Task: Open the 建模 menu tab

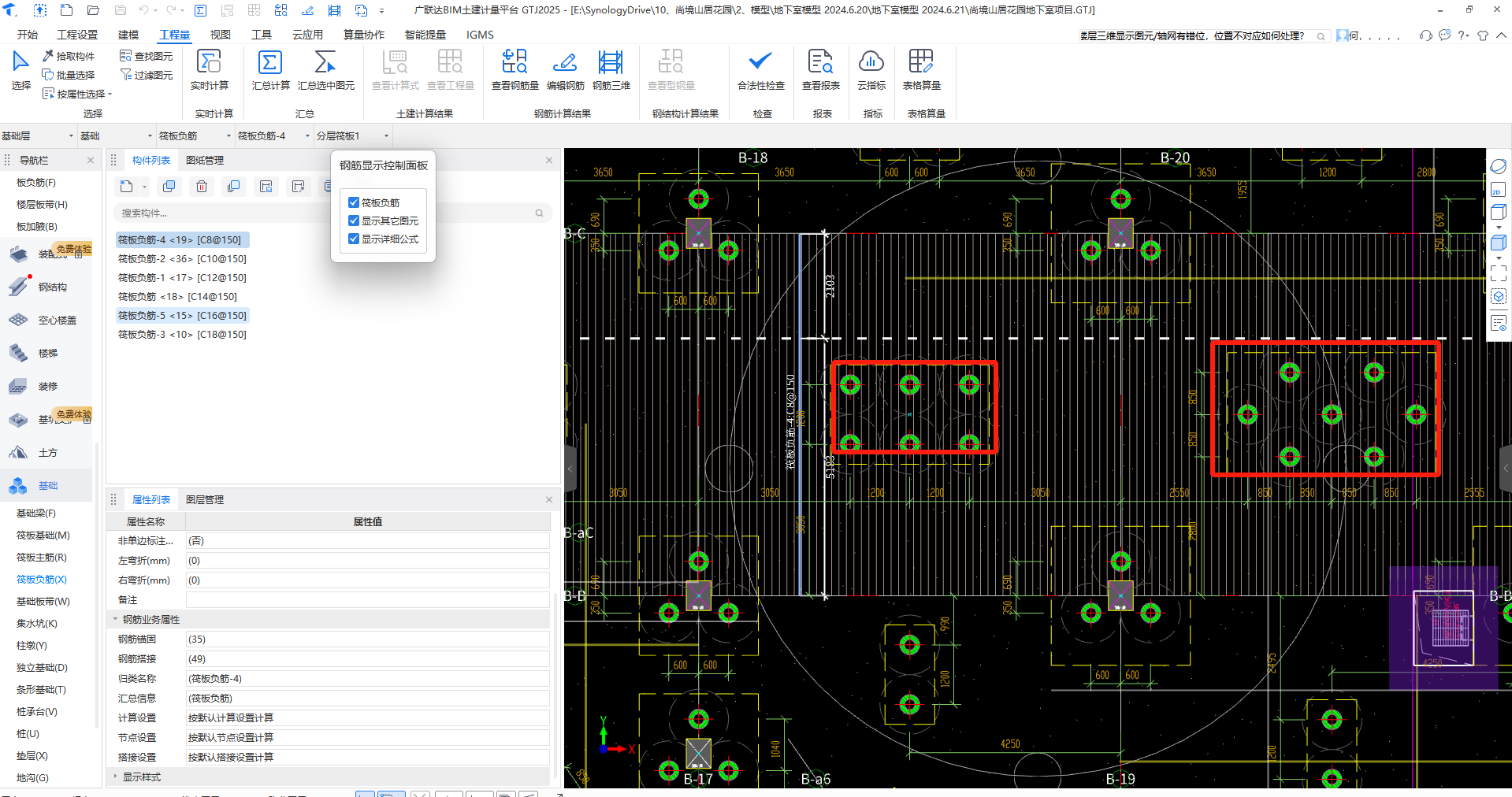Action: 128,35
